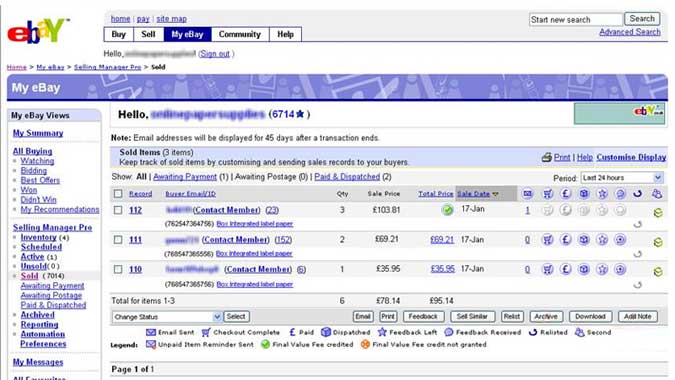Click the Archive button
The height and width of the screenshot is (380, 675).
[546, 317]
